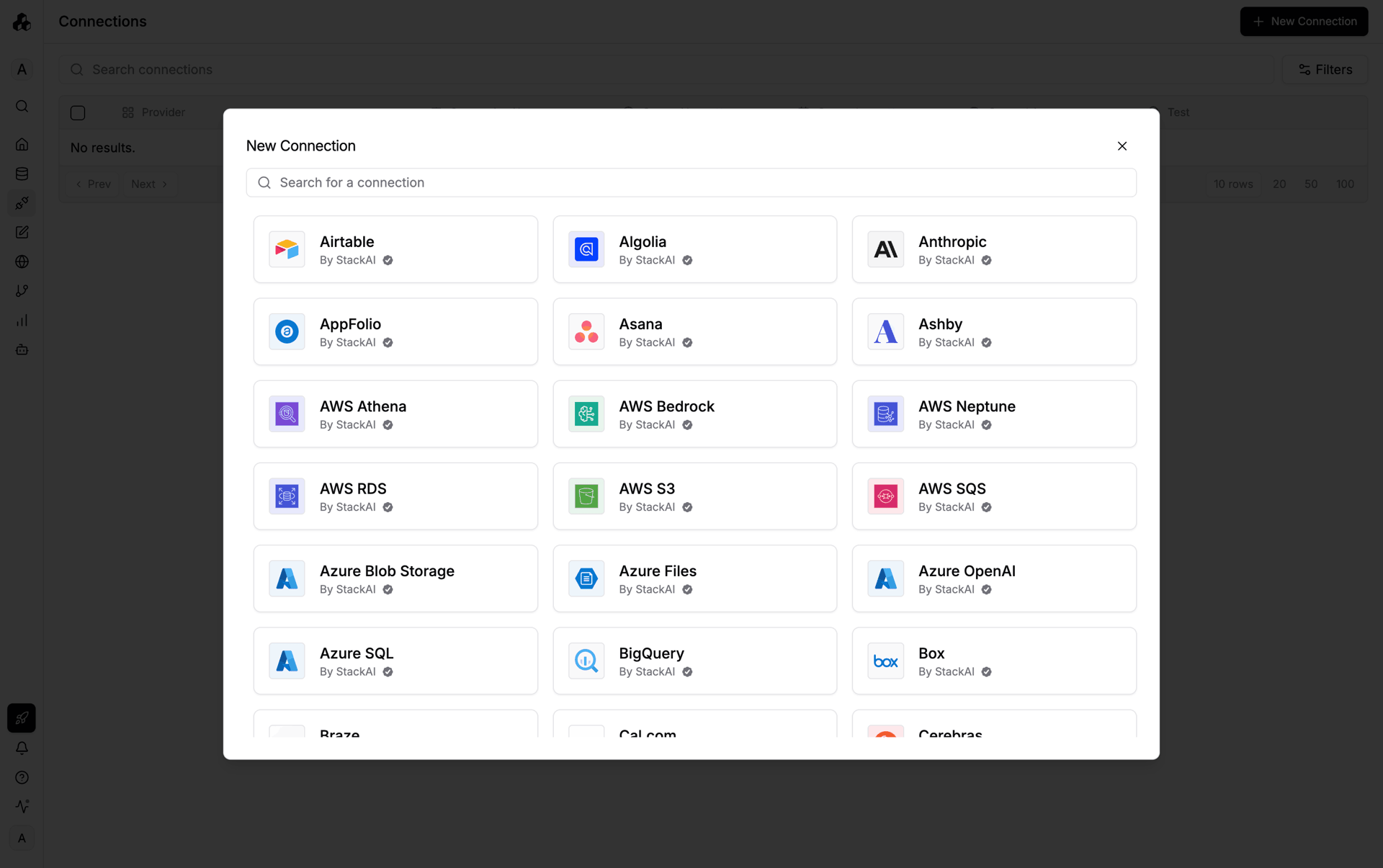Open the bot icon in sidebar

pyautogui.click(x=22, y=349)
